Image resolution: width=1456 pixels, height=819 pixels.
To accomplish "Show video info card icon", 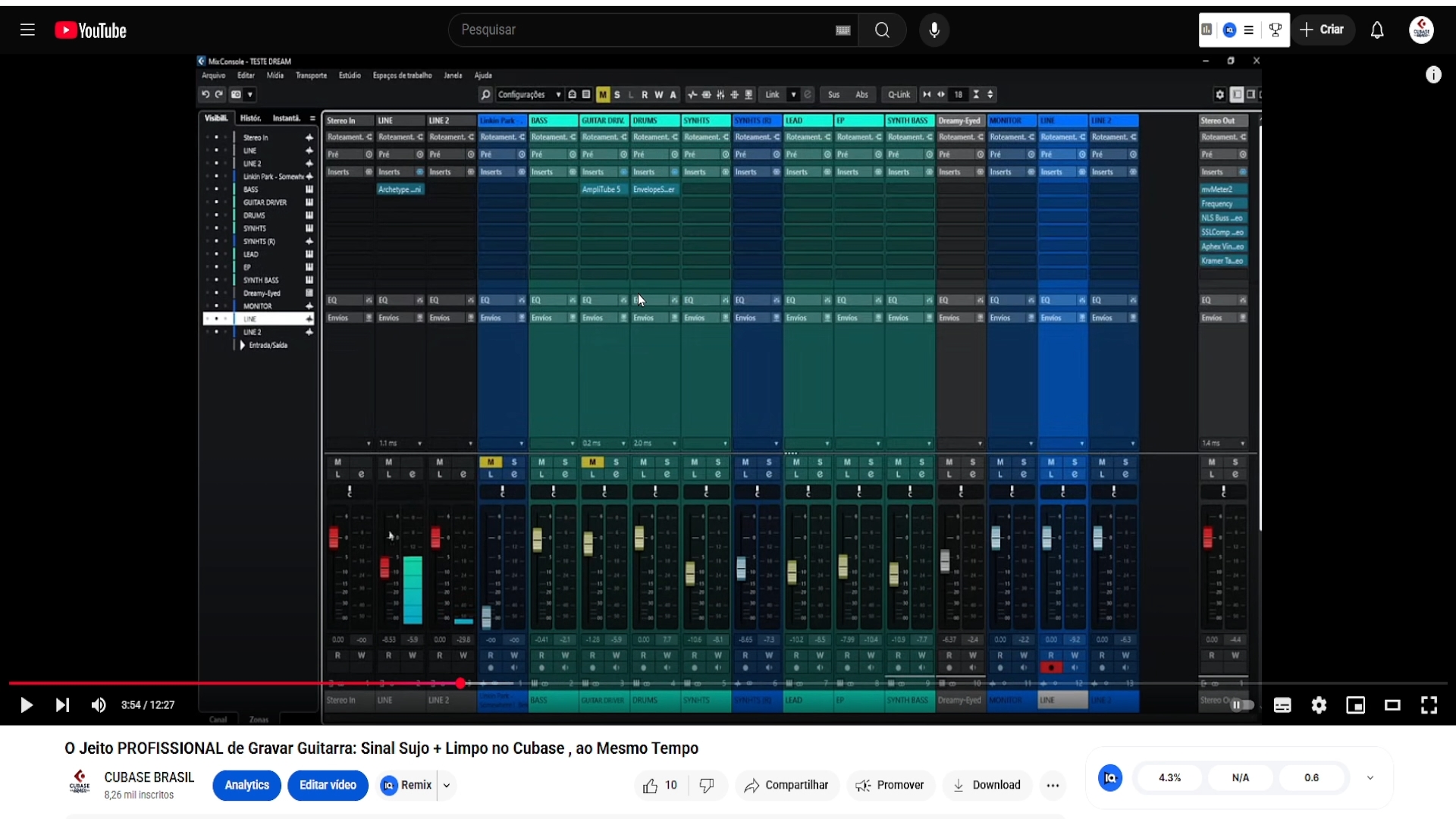I will pyautogui.click(x=1433, y=74).
